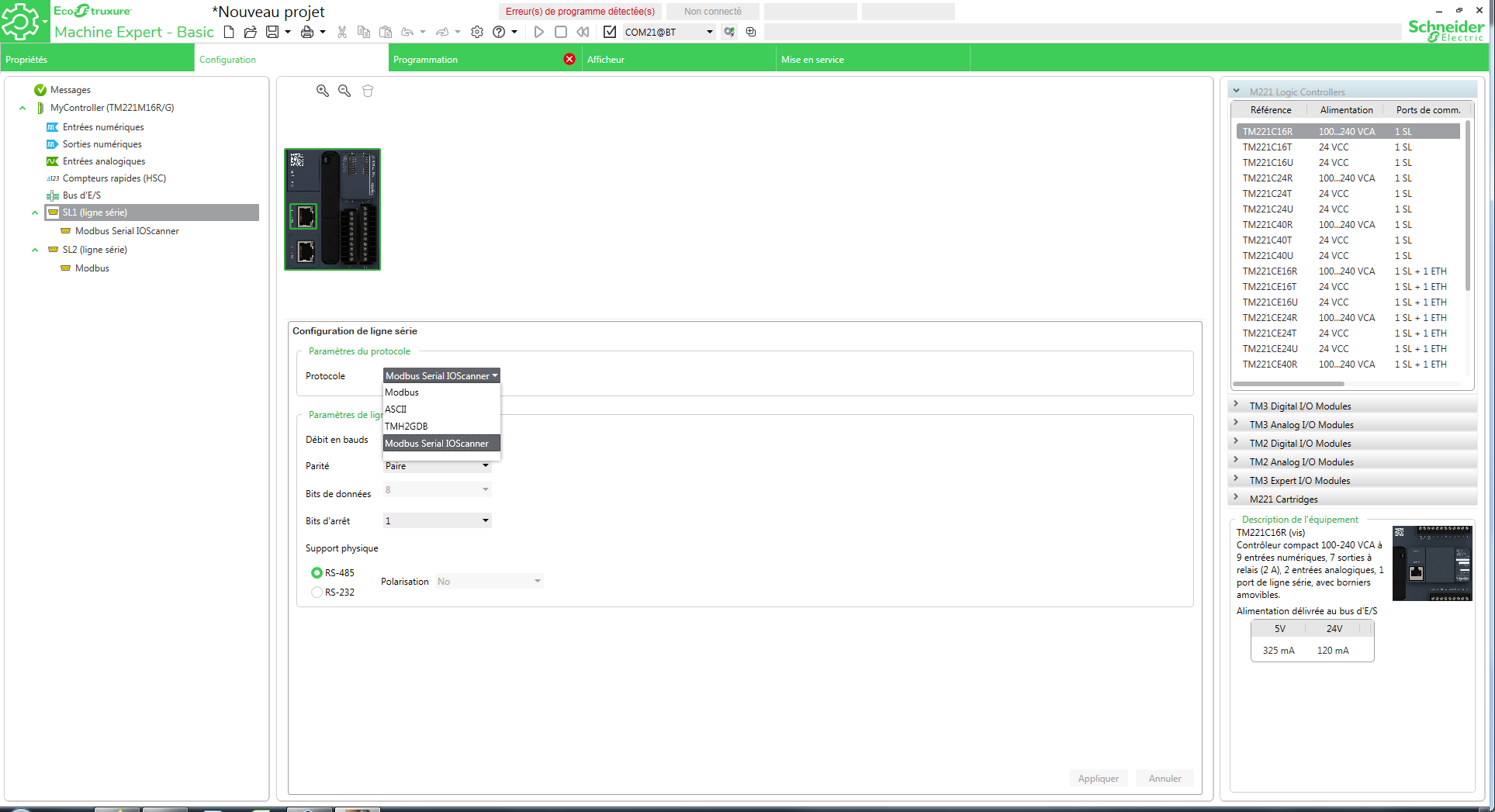
Task: Select TM221C40T in the reference list
Action: coord(1348,240)
